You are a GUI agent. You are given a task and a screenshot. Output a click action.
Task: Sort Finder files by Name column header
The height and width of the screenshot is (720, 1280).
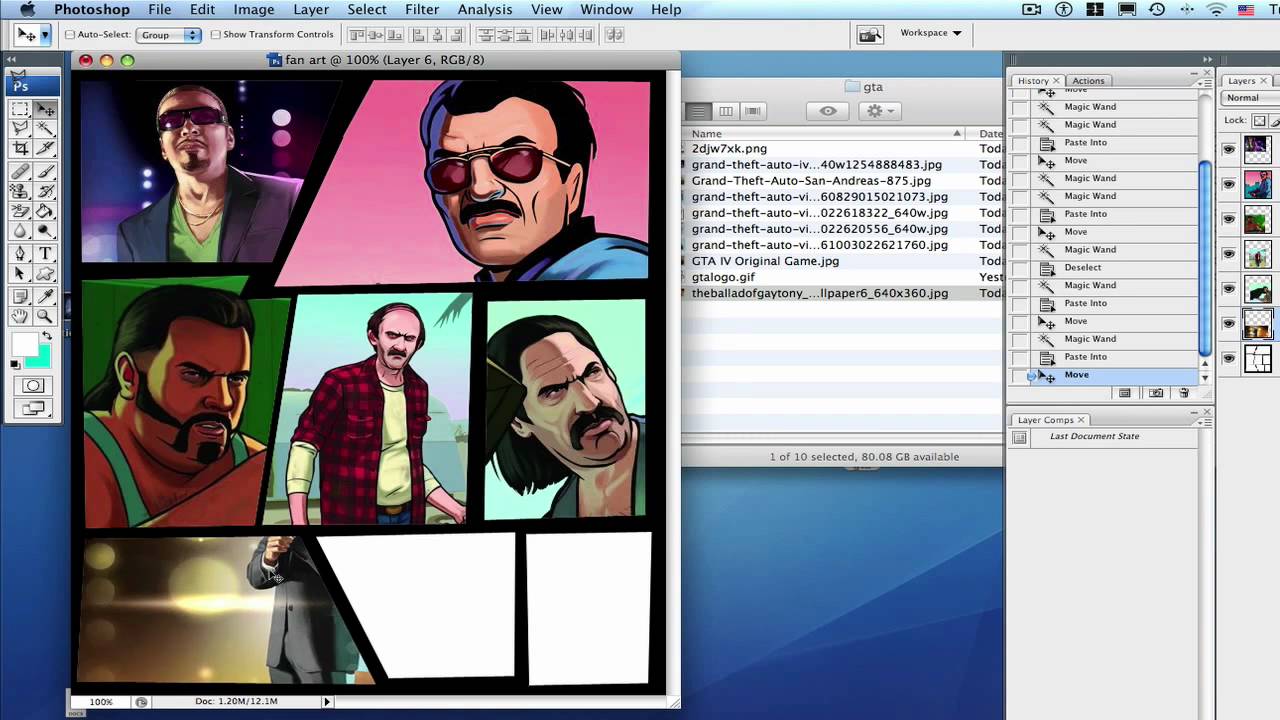click(x=825, y=133)
